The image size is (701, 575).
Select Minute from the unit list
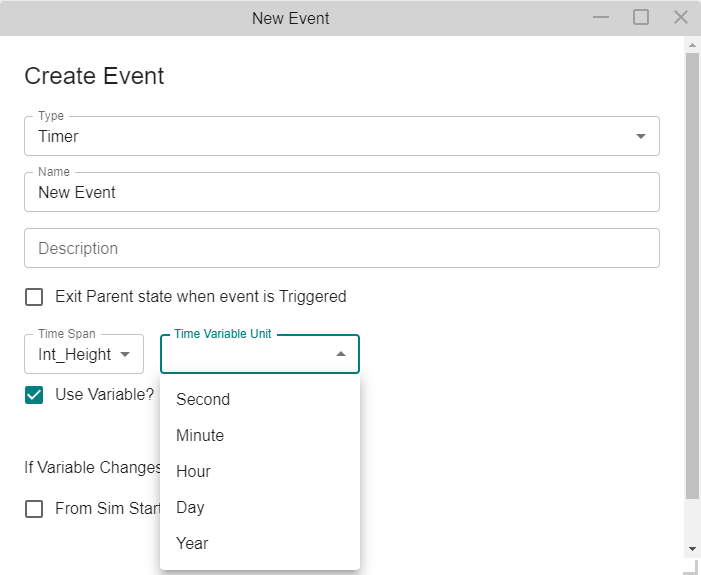point(260,435)
